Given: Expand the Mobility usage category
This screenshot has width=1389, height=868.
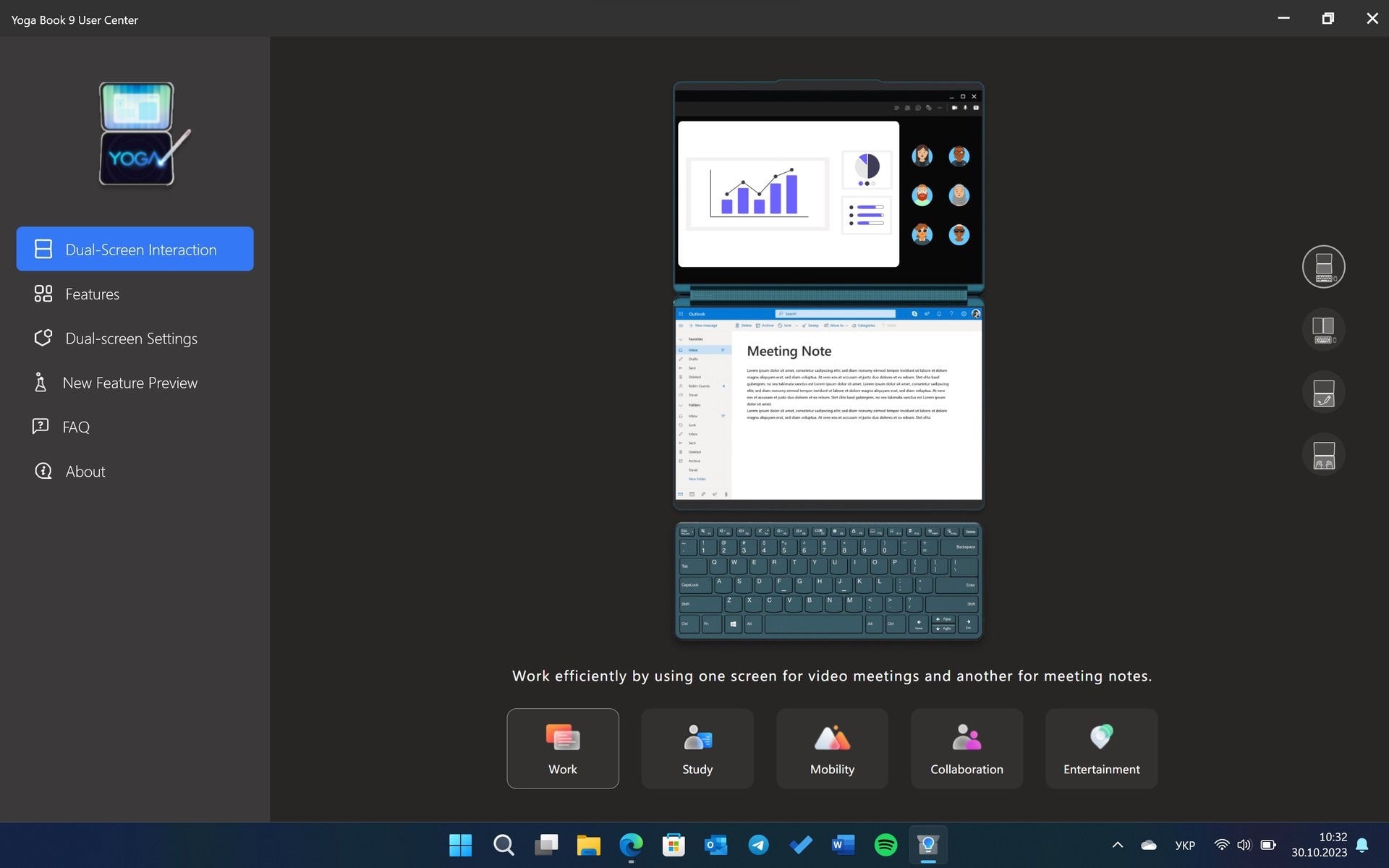Looking at the screenshot, I should 832,748.
